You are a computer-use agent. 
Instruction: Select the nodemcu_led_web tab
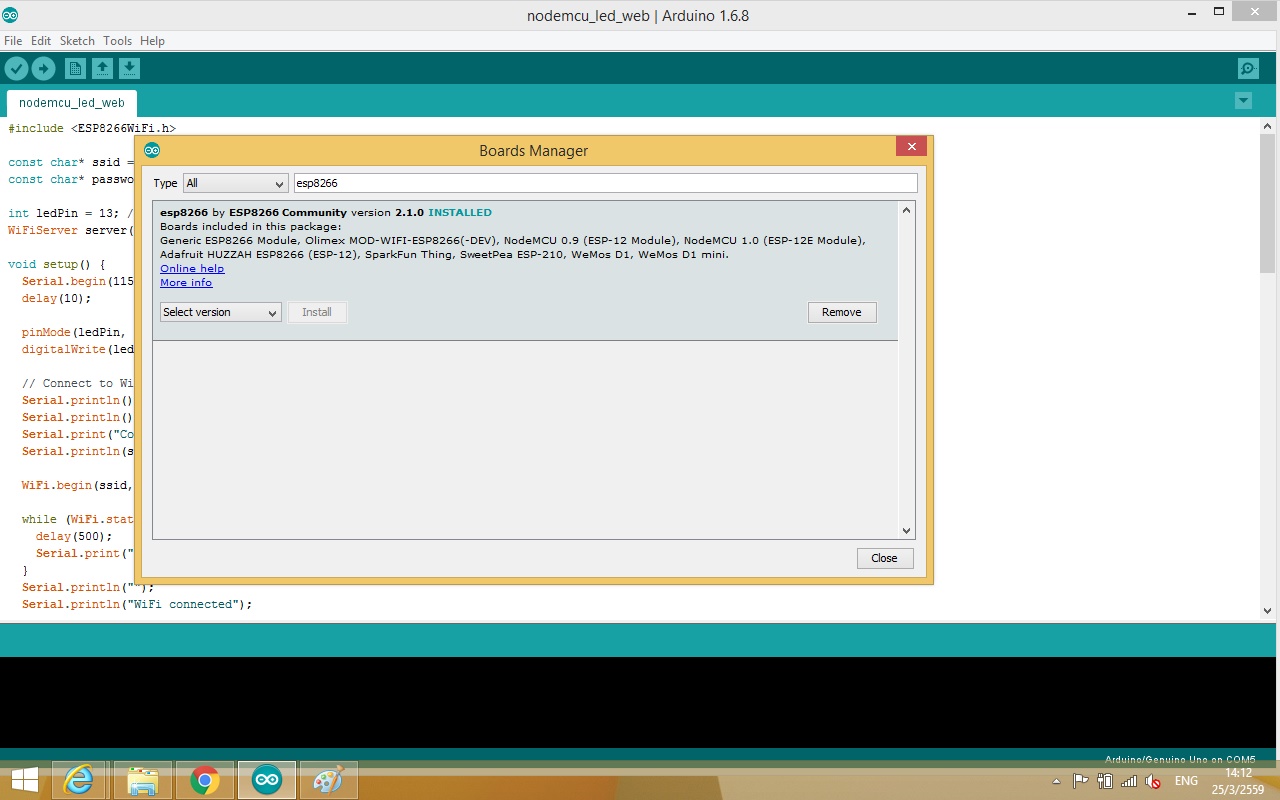[72, 103]
